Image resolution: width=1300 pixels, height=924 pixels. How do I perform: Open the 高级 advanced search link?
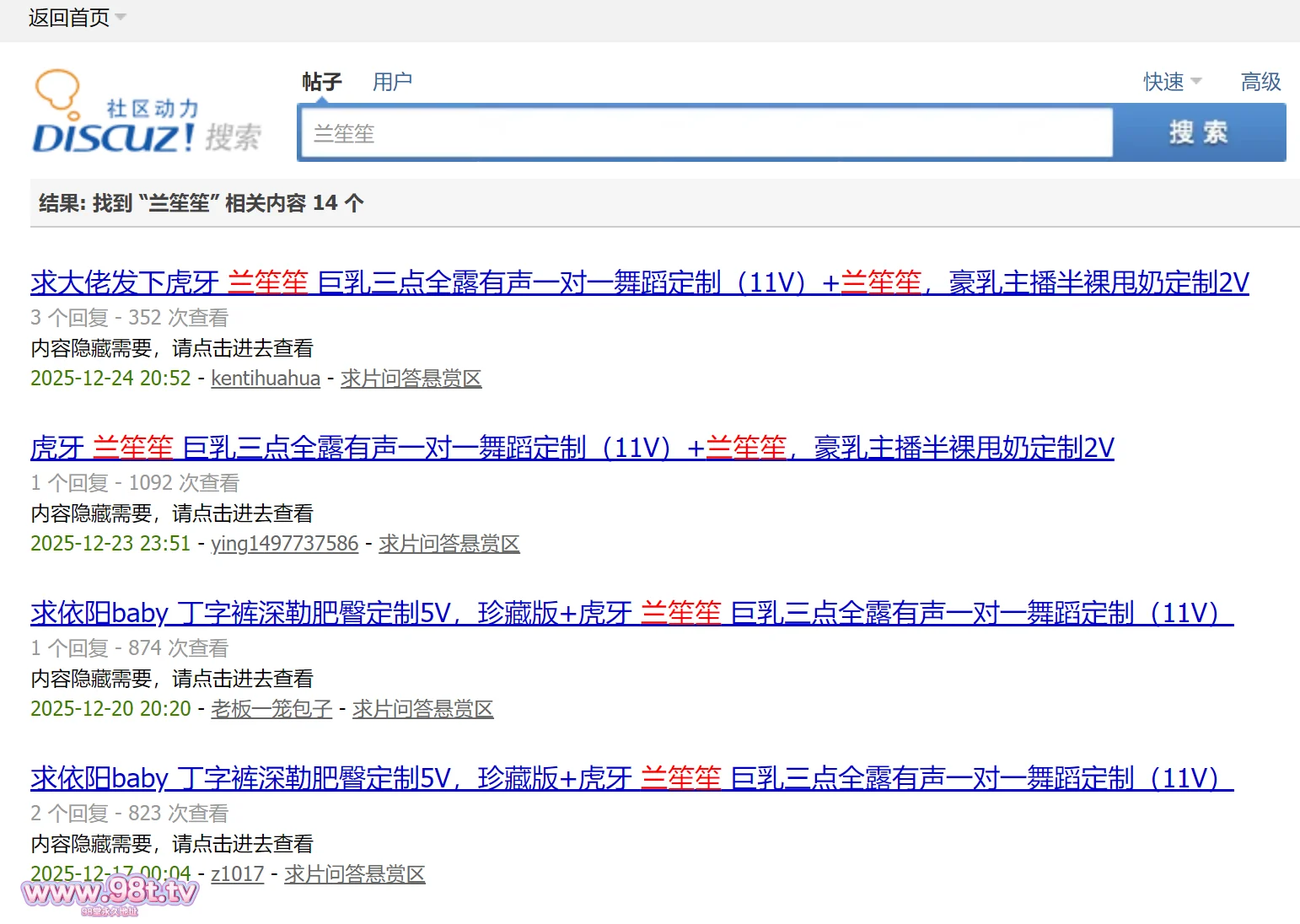[x=1260, y=82]
